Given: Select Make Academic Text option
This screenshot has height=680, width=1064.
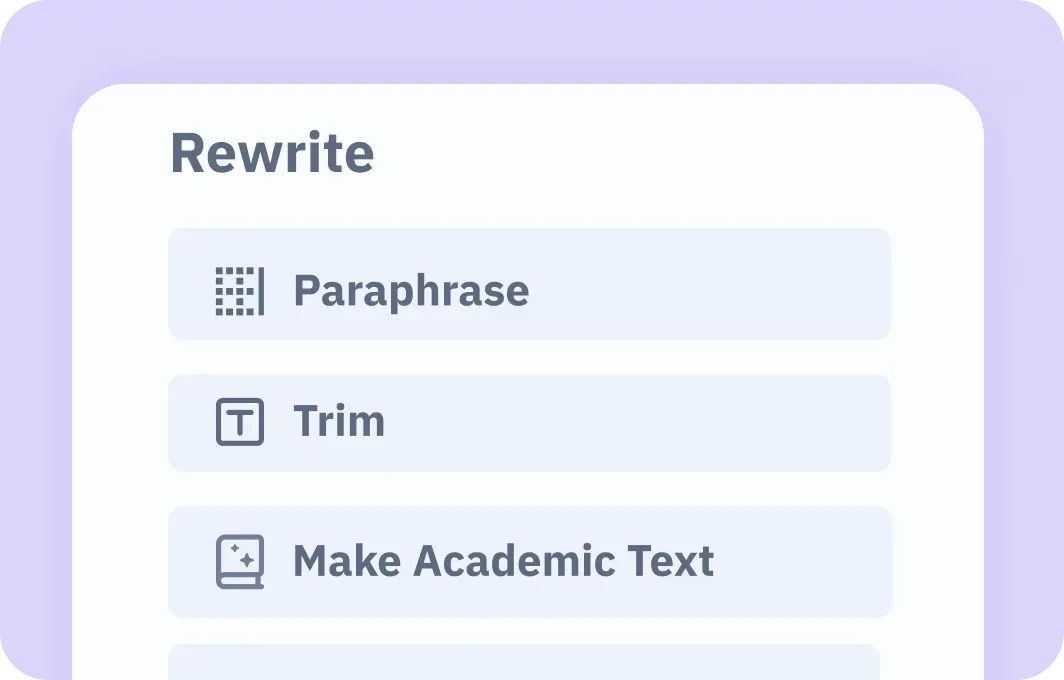Looking at the screenshot, I should (x=529, y=562).
